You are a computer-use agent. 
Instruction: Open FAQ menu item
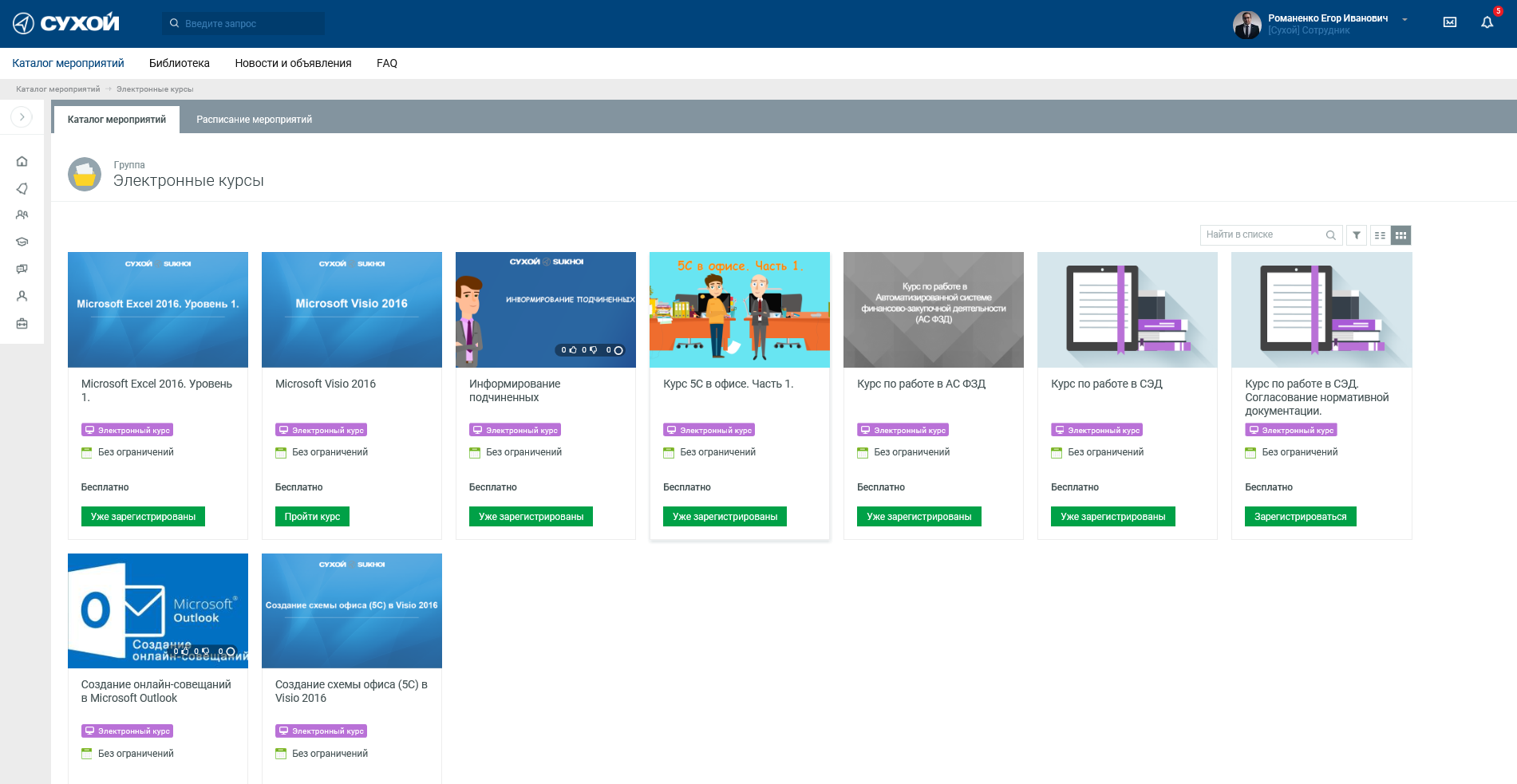tap(387, 63)
